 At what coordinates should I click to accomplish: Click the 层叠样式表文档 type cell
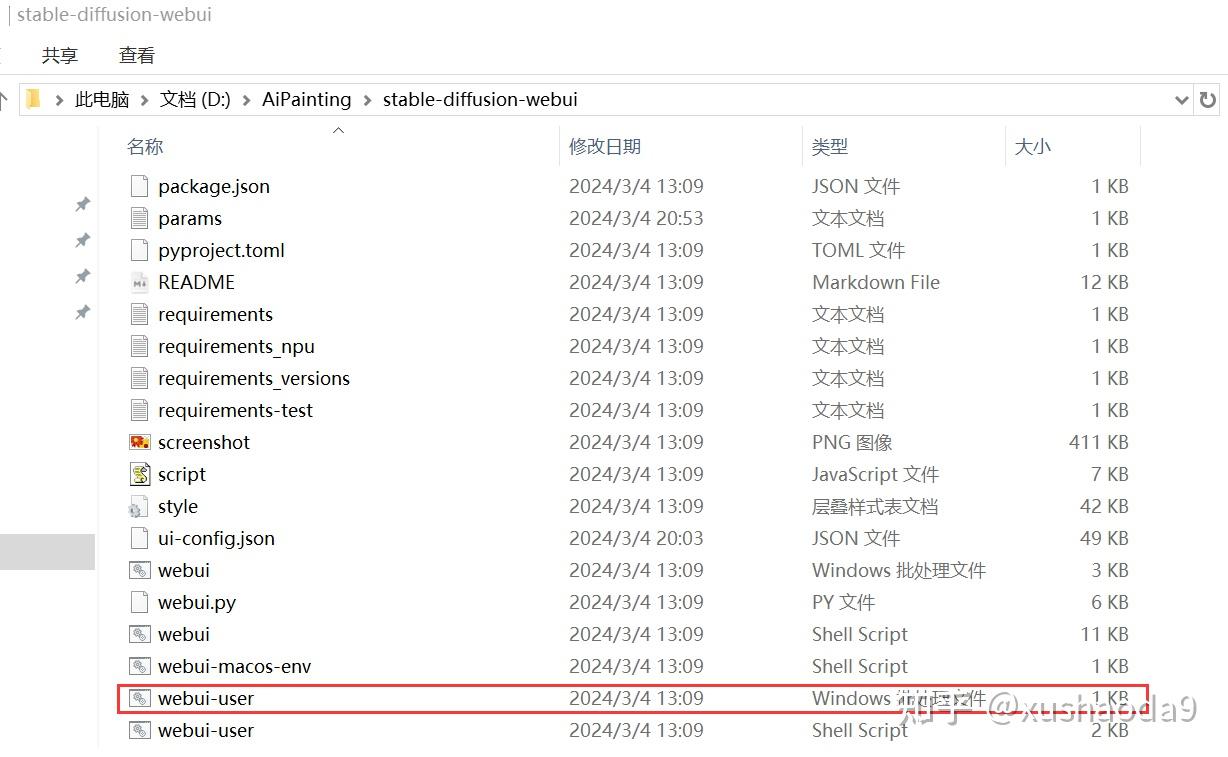click(x=875, y=506)
